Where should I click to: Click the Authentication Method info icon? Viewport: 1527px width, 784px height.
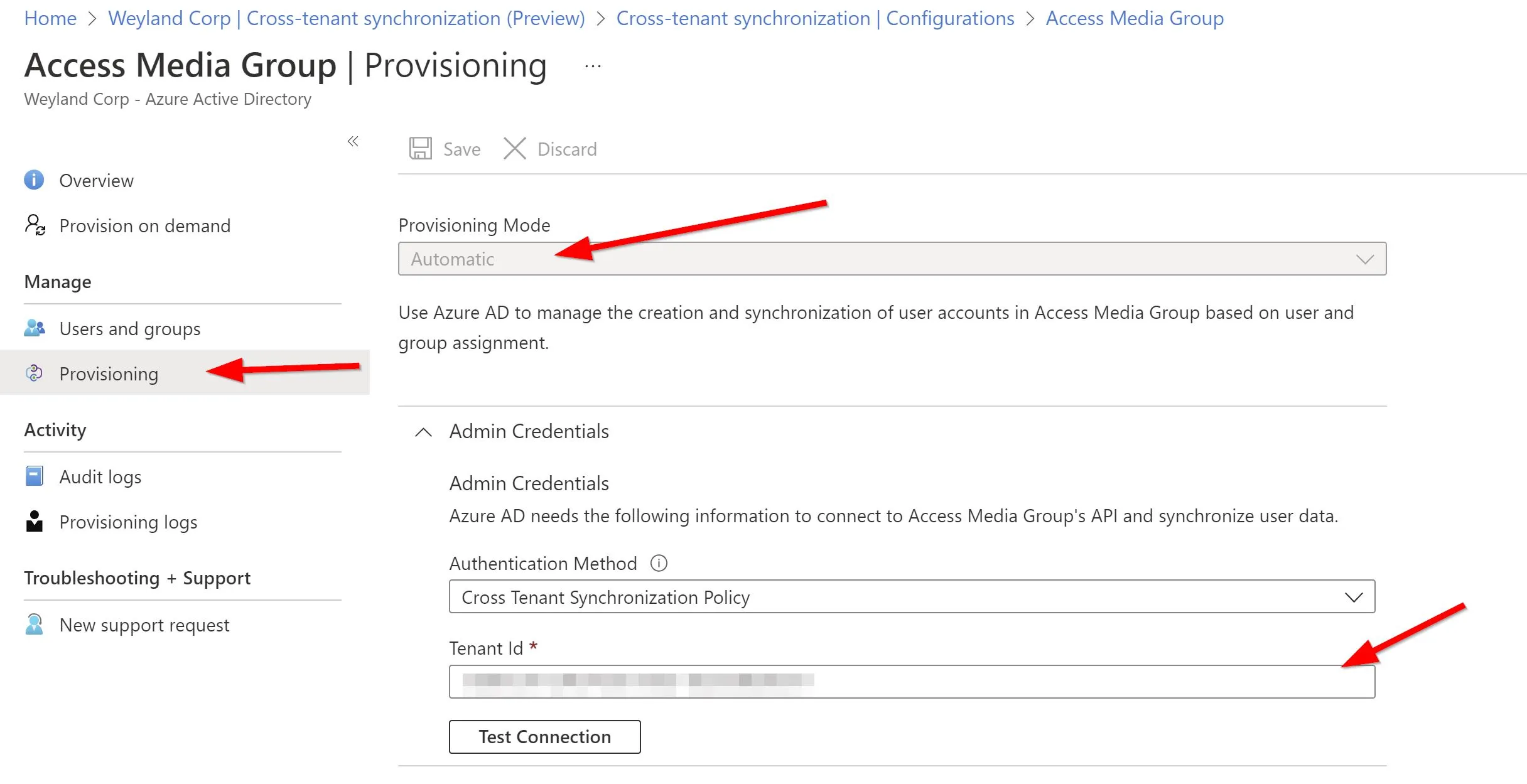pos(659,563)
